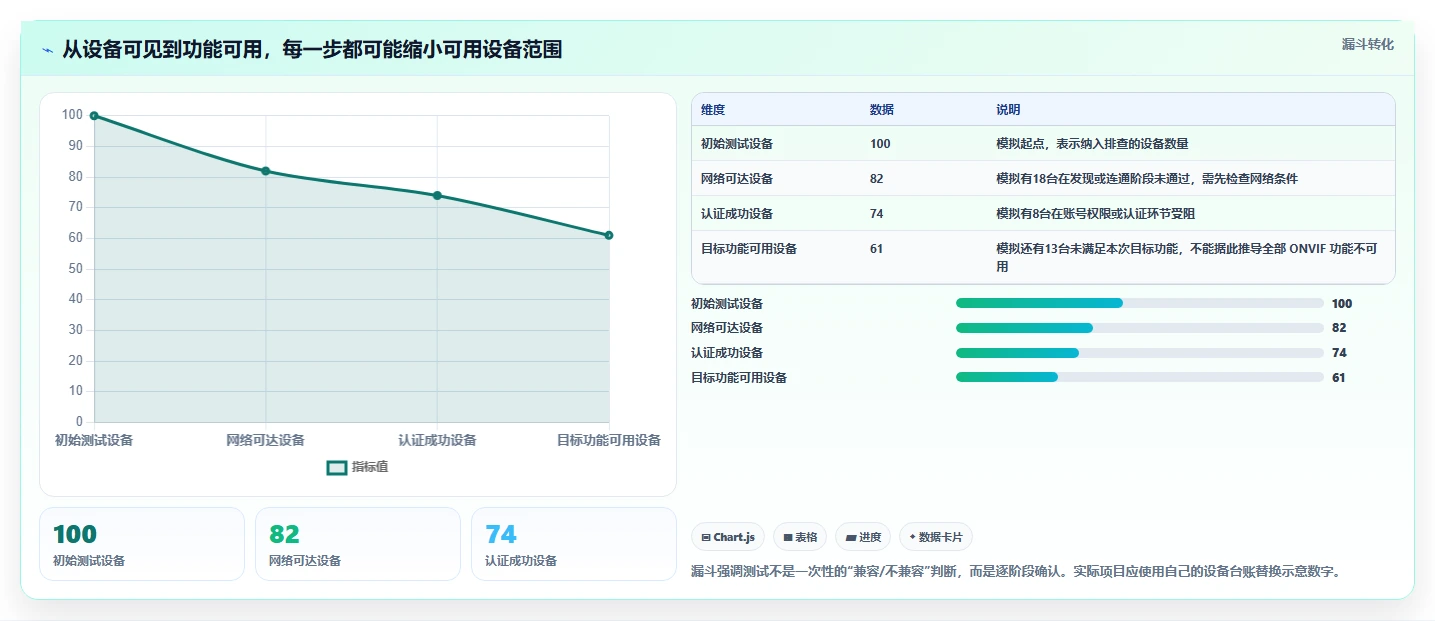Click description starting 模拟有18台
1435x621 pixels.
[x=1147, y=178]
